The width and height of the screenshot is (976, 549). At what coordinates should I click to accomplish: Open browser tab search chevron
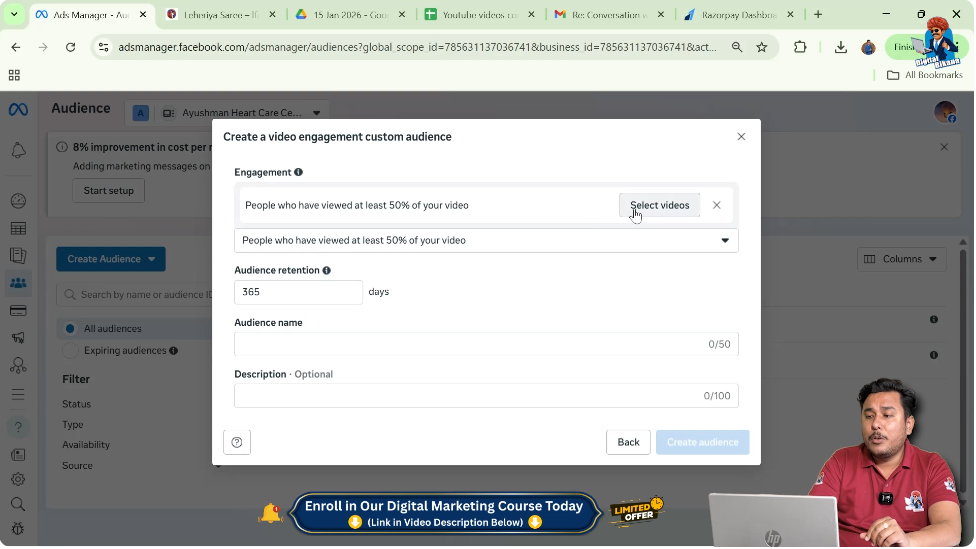14,14
